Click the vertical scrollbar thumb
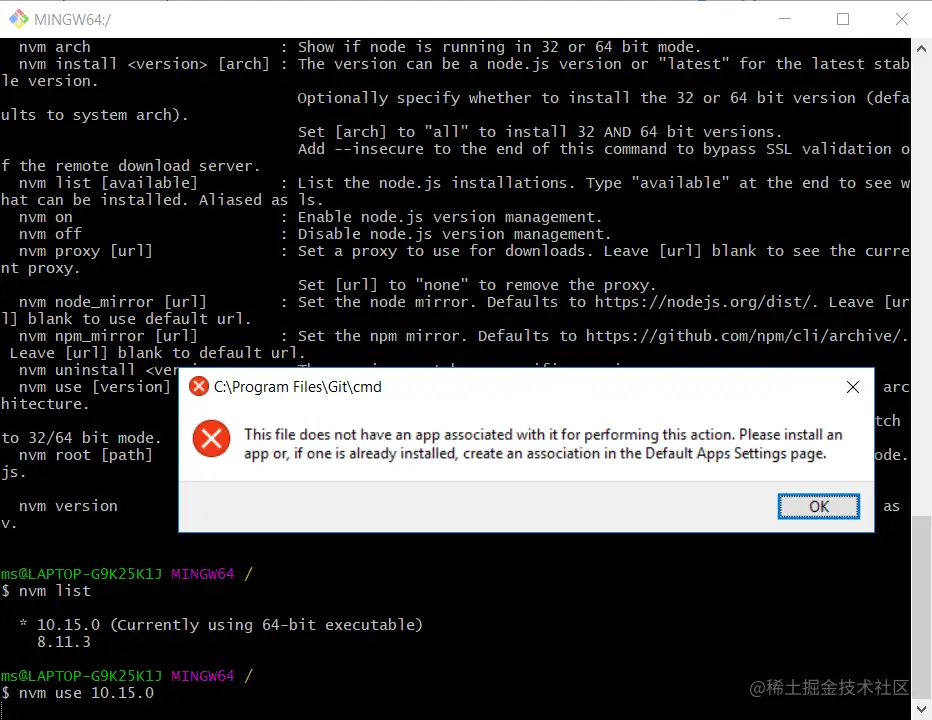The height and width of the screenshot is (720, 932). (x=921, y=606)
